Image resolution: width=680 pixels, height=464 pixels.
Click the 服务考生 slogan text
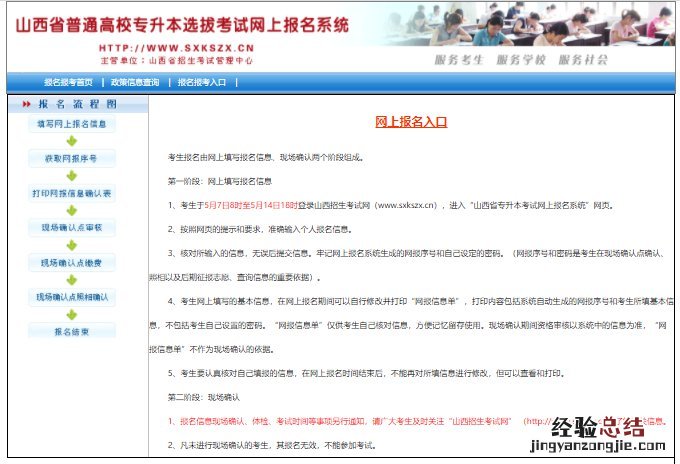(x=459, y=60)
